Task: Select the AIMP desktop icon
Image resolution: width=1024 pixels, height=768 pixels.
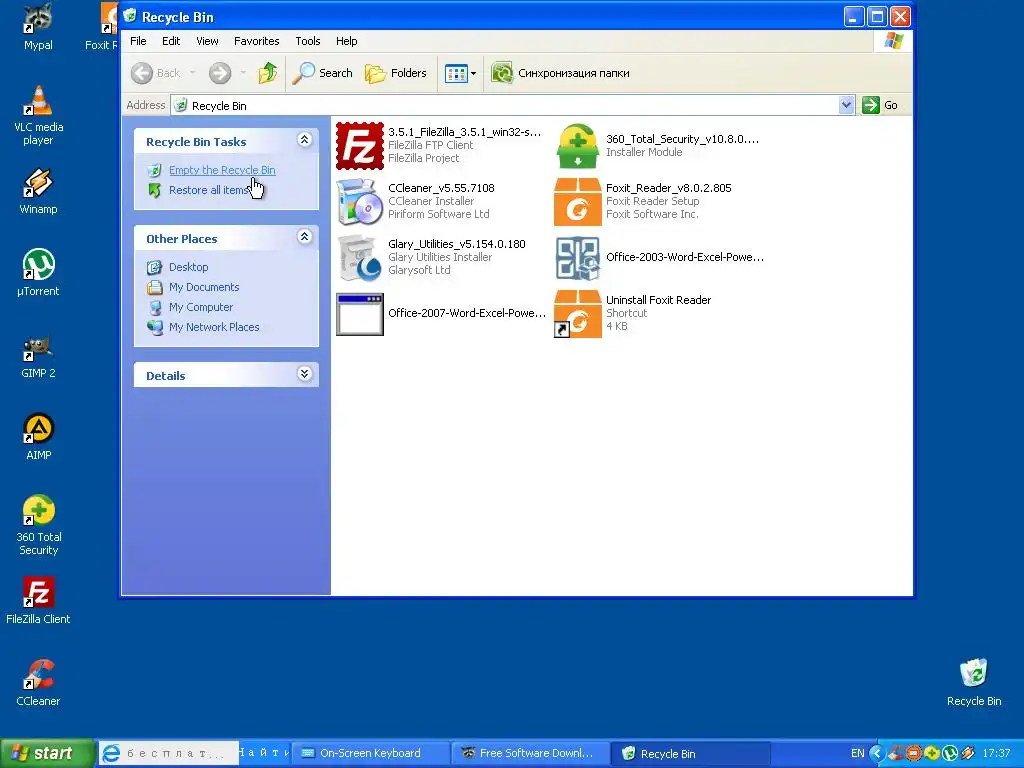Action: pos(38,436)
